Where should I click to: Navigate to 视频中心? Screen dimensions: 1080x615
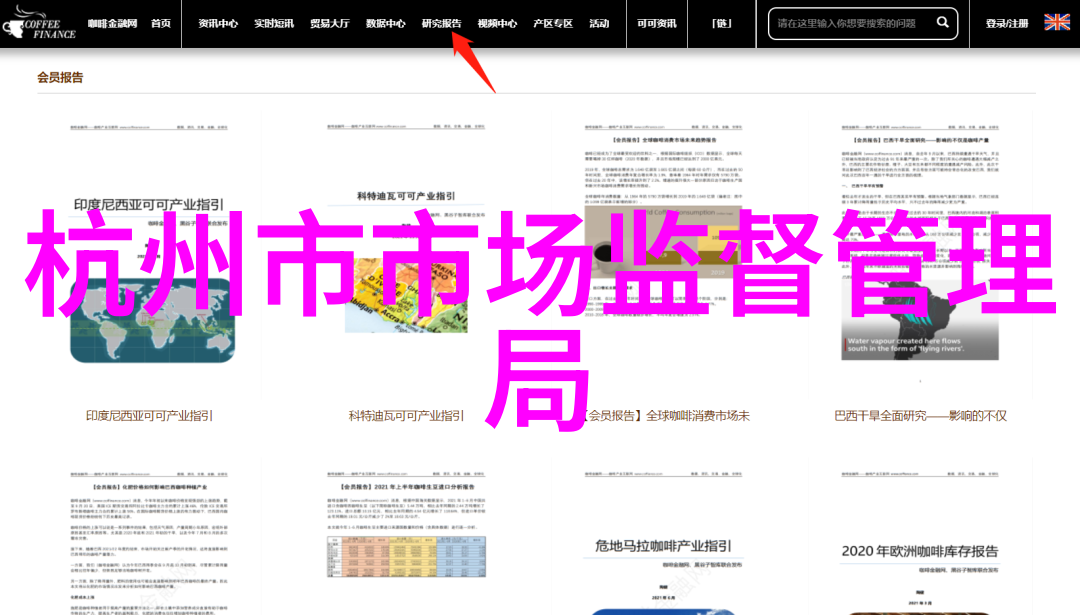tap(497, 24)
